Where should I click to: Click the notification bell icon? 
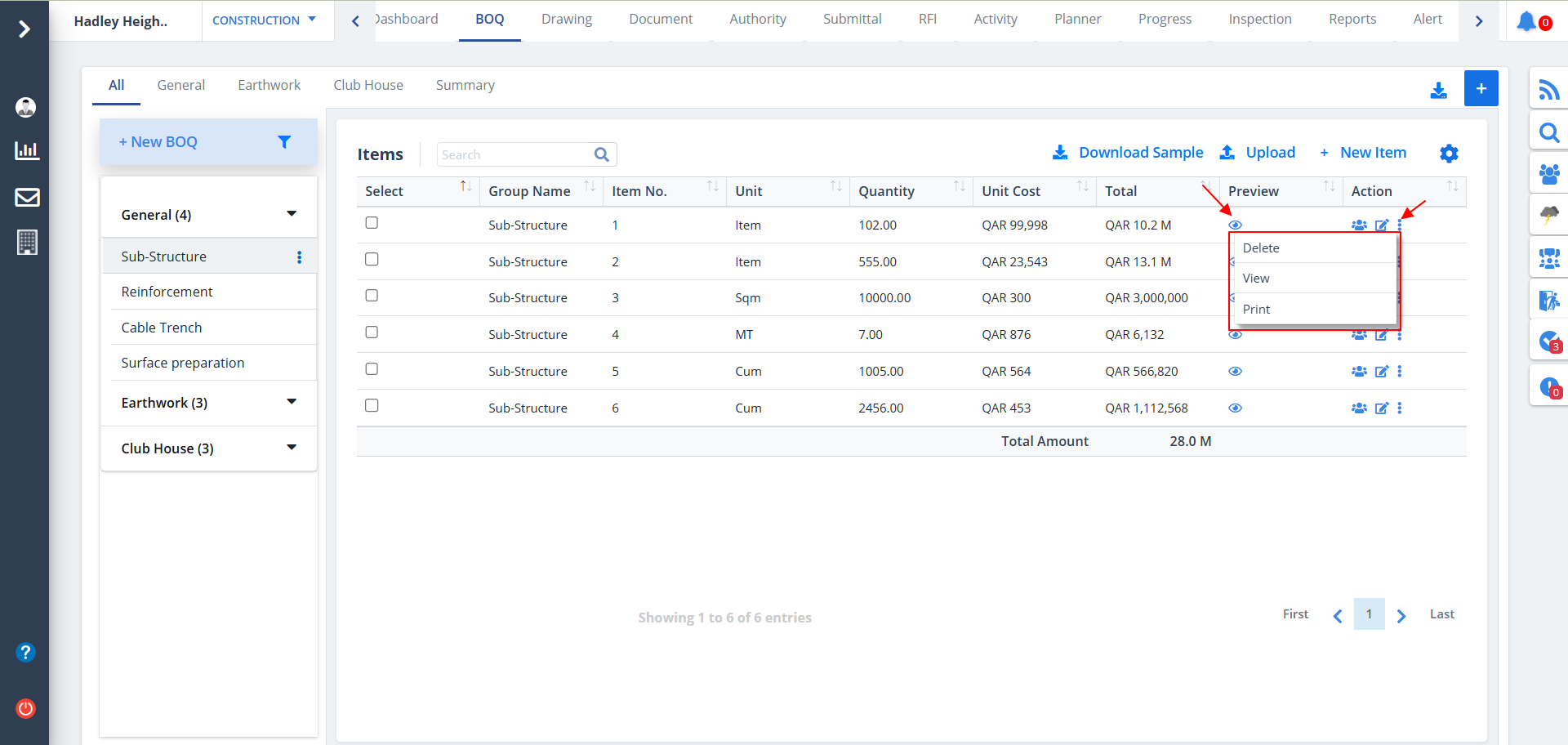click(x=1526, y=21)
